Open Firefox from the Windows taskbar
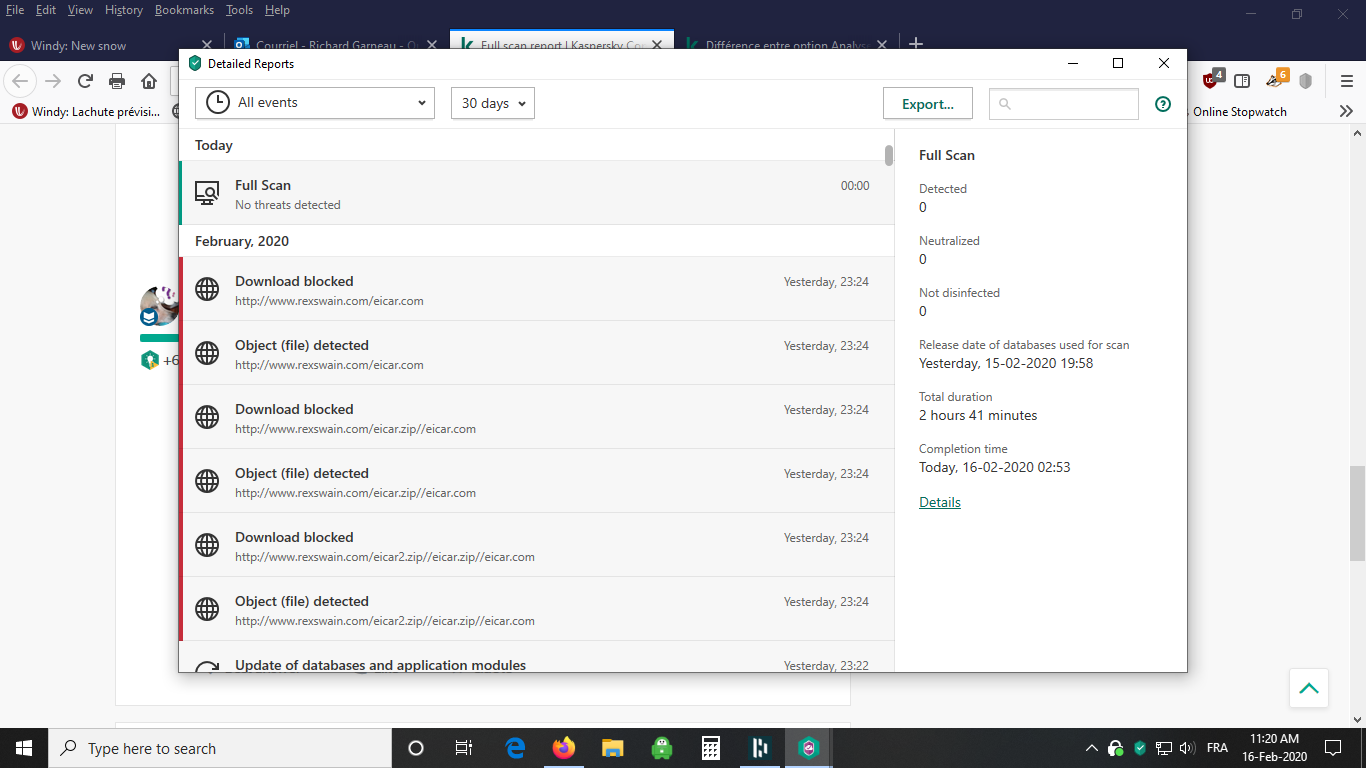 point(564,748)
